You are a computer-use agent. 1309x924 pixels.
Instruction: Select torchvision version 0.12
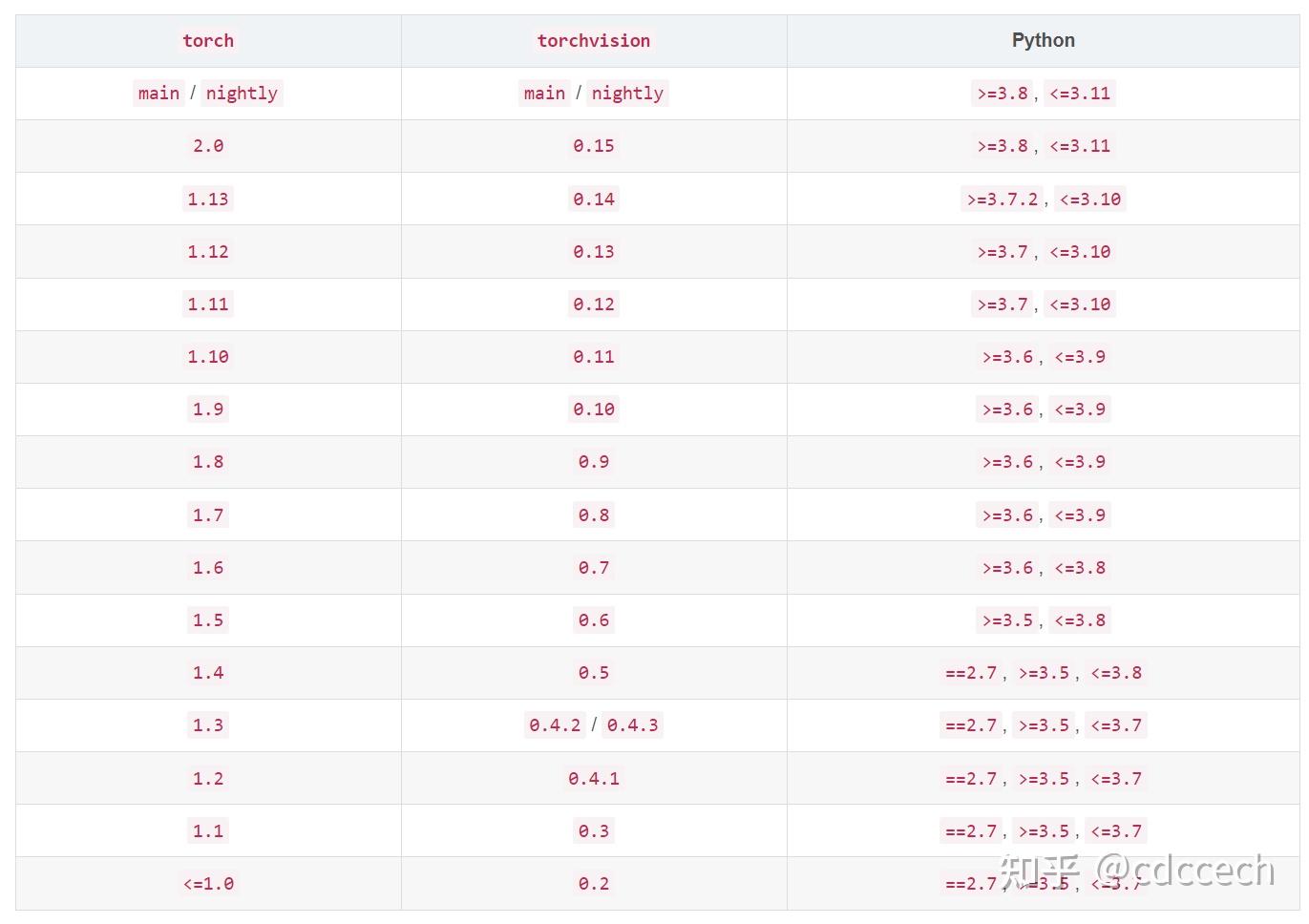click(593, 304)
